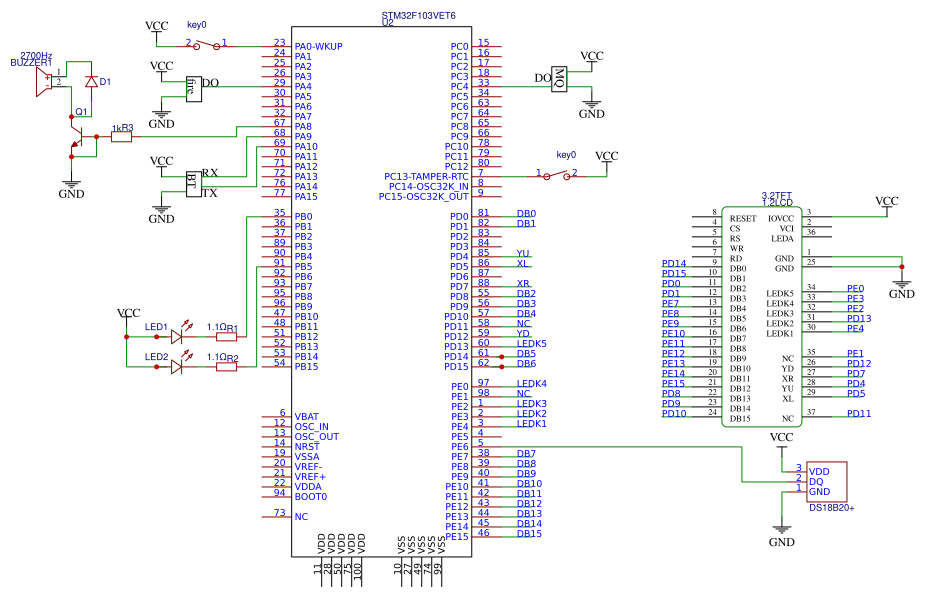Click the GND symbol under the BT module

tap(161, 214)
